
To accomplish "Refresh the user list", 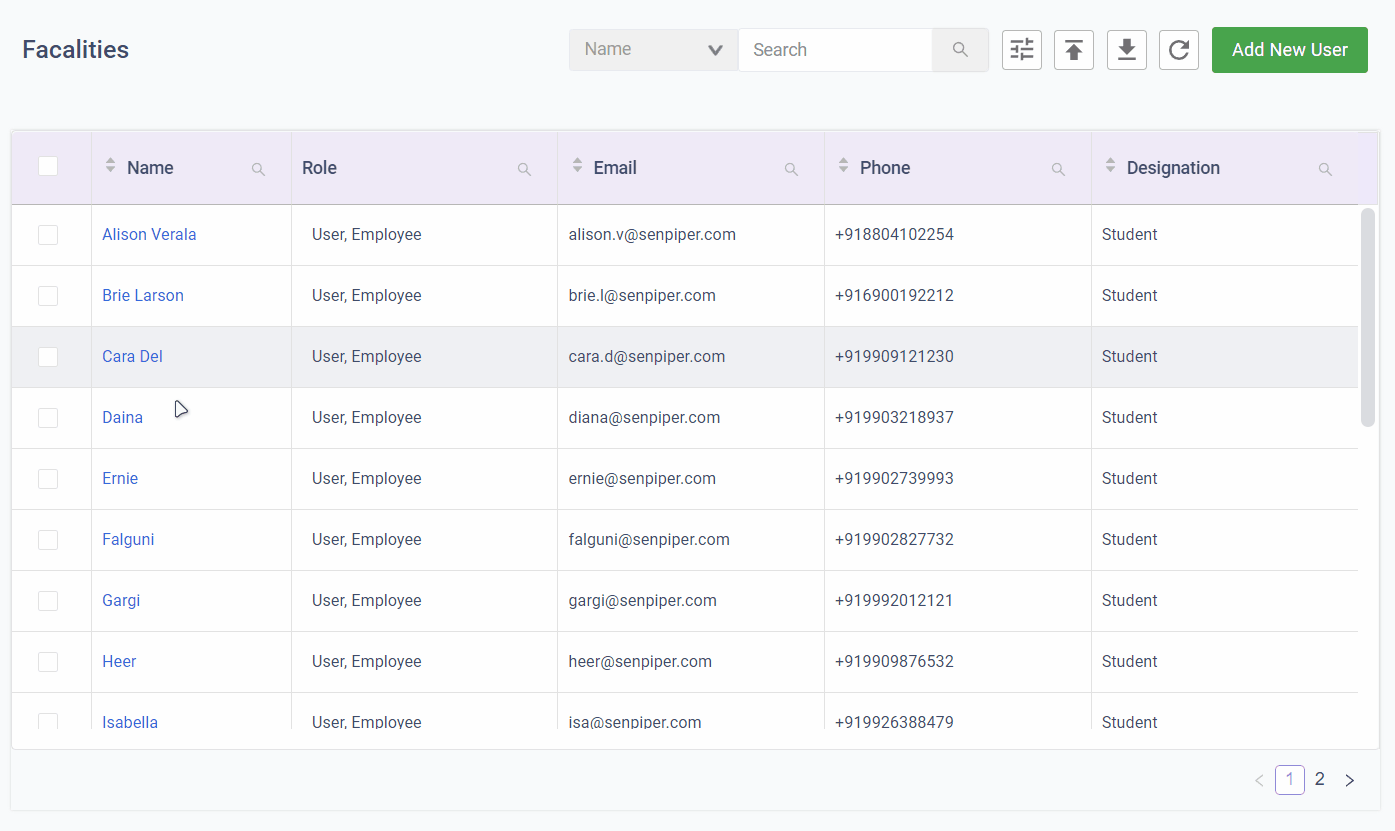I will coord(1178,50).
